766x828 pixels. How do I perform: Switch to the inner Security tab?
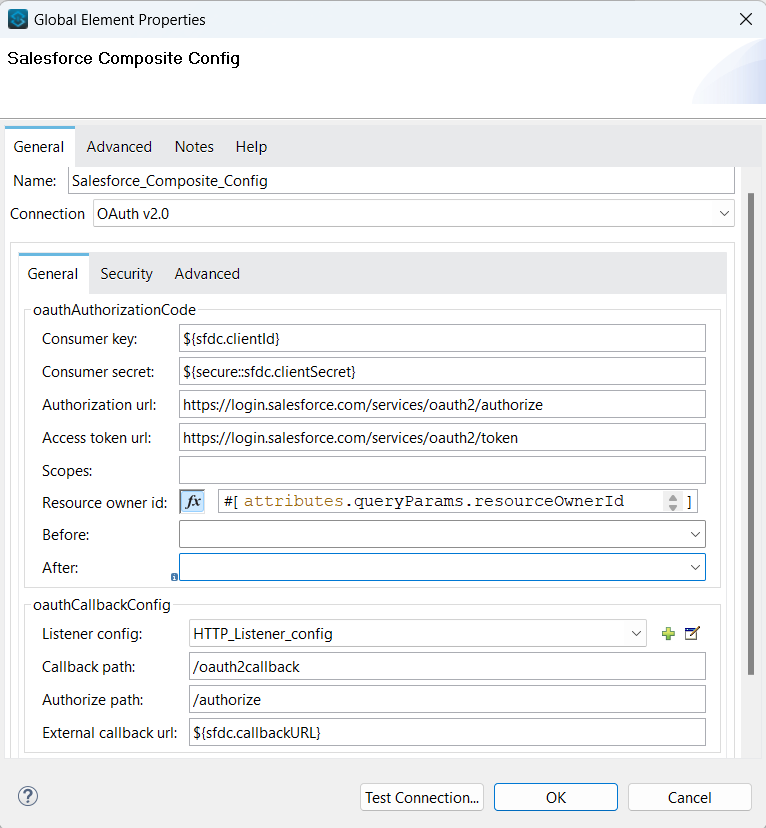tap(126, 273)
